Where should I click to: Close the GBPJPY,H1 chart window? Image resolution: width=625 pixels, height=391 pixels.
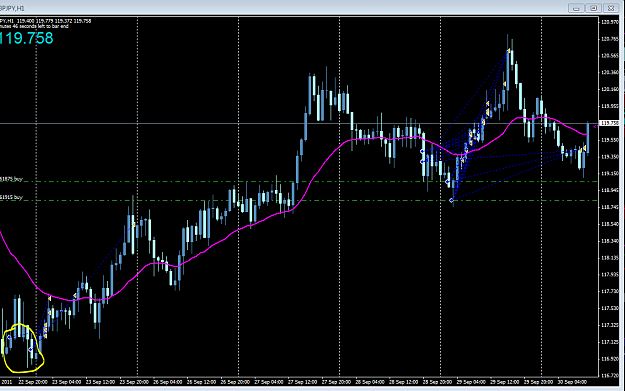[x=611, y=8]
